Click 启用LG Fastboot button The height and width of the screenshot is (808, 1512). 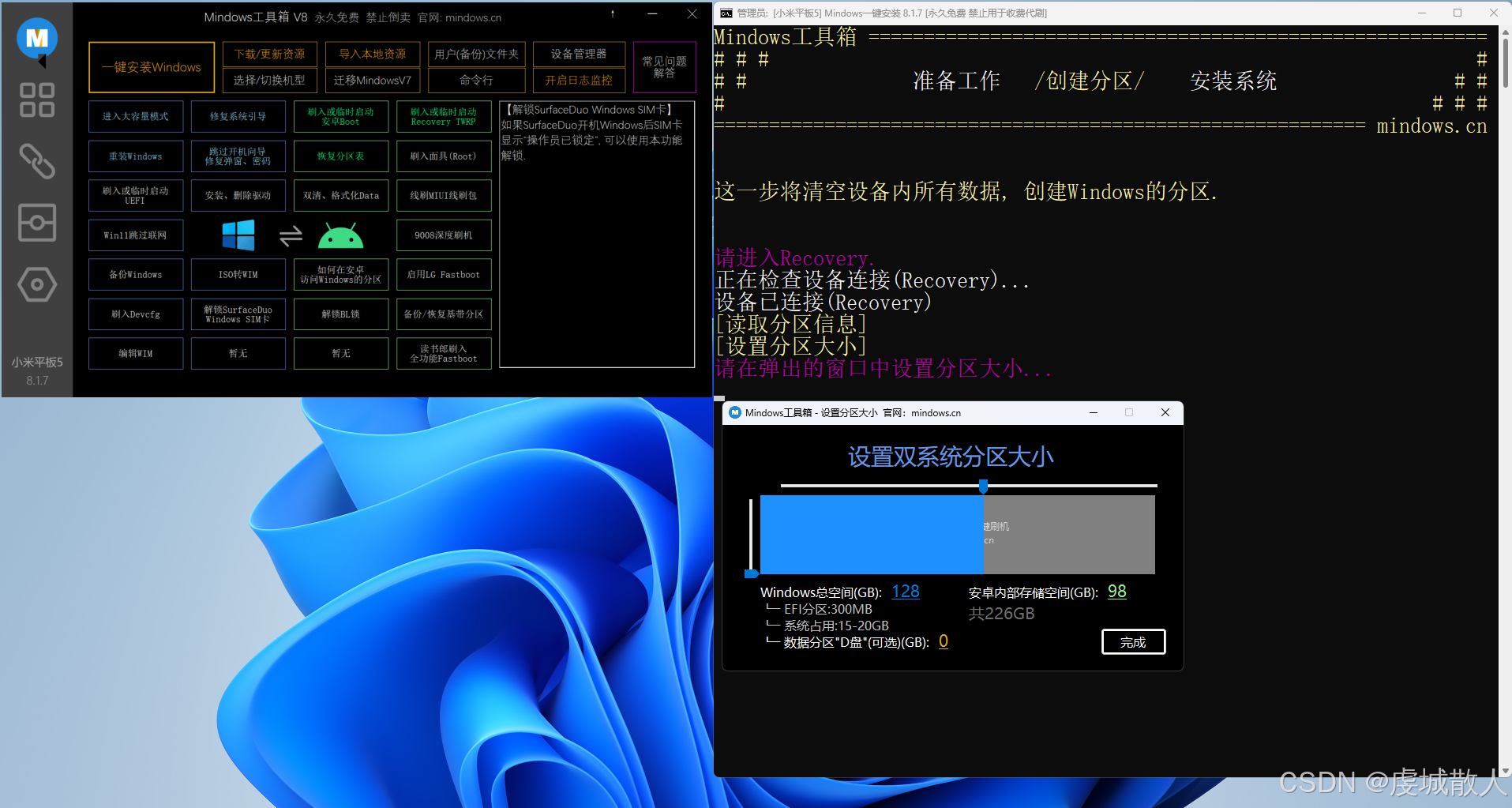tap(444, 274)
